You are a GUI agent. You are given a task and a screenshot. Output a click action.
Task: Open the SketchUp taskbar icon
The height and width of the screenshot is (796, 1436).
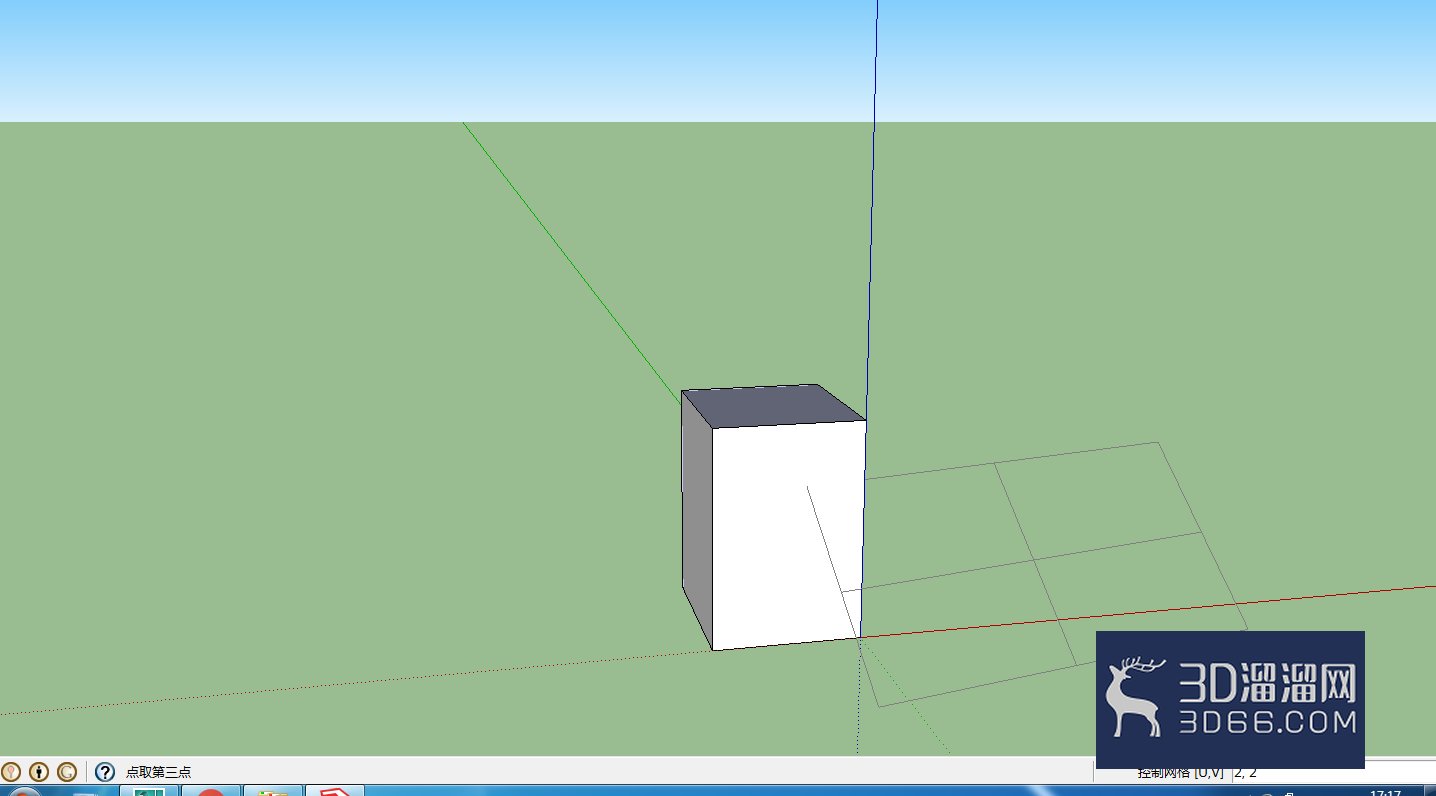(x=334, y=791)
